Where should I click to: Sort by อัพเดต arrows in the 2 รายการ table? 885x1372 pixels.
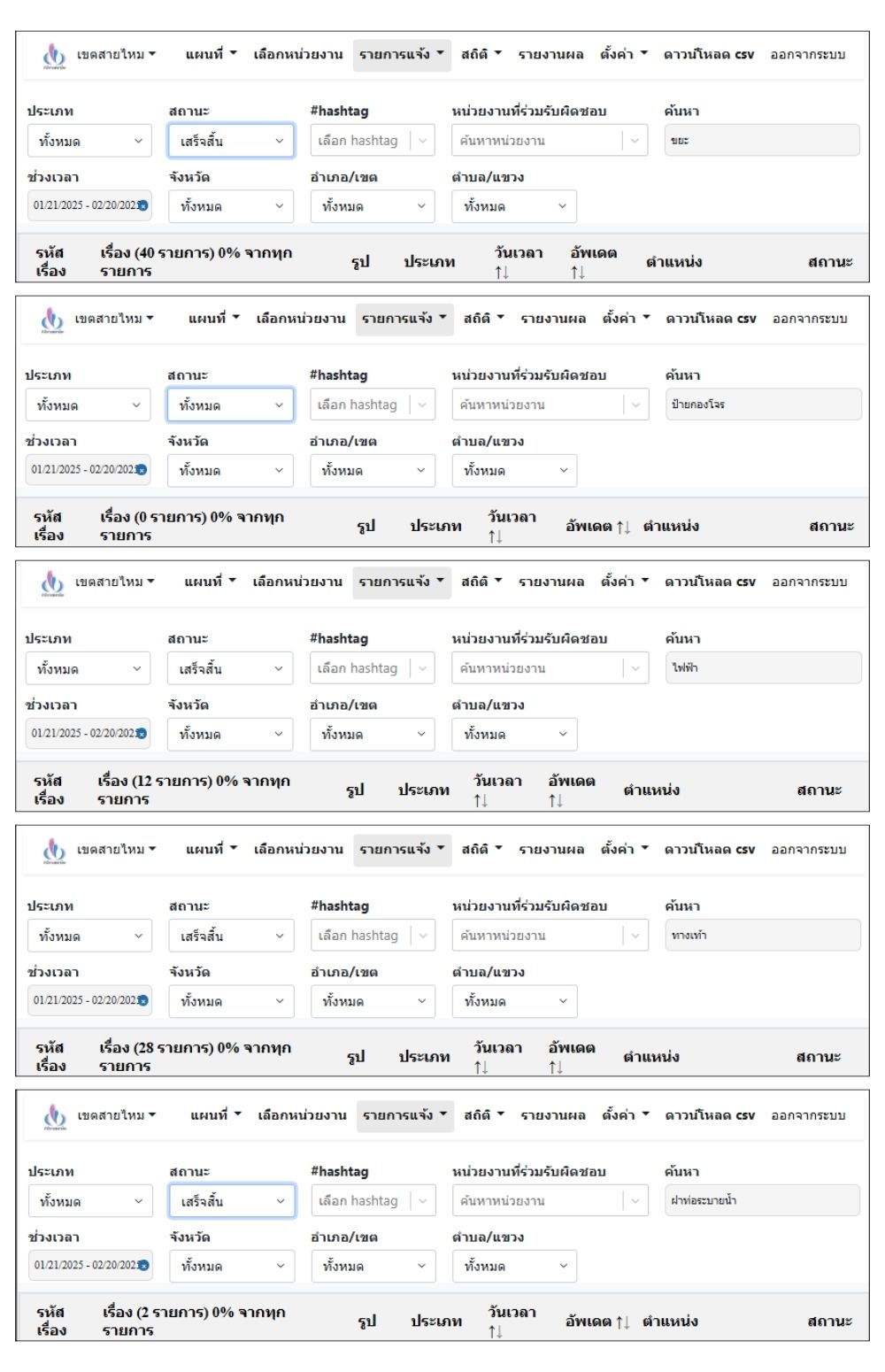pyautogui.click(x=623, y=1322)
